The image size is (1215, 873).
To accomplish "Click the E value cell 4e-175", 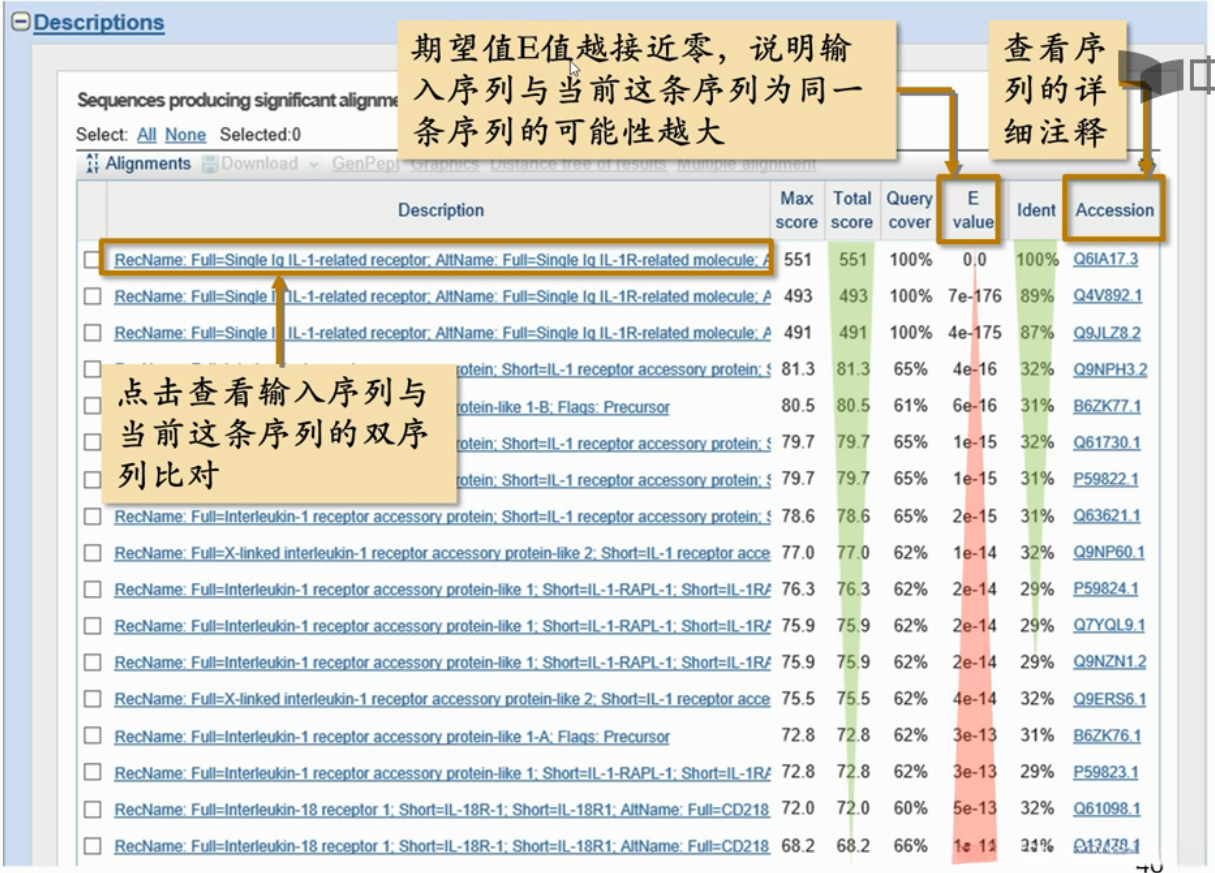I will tap(974, 333).
